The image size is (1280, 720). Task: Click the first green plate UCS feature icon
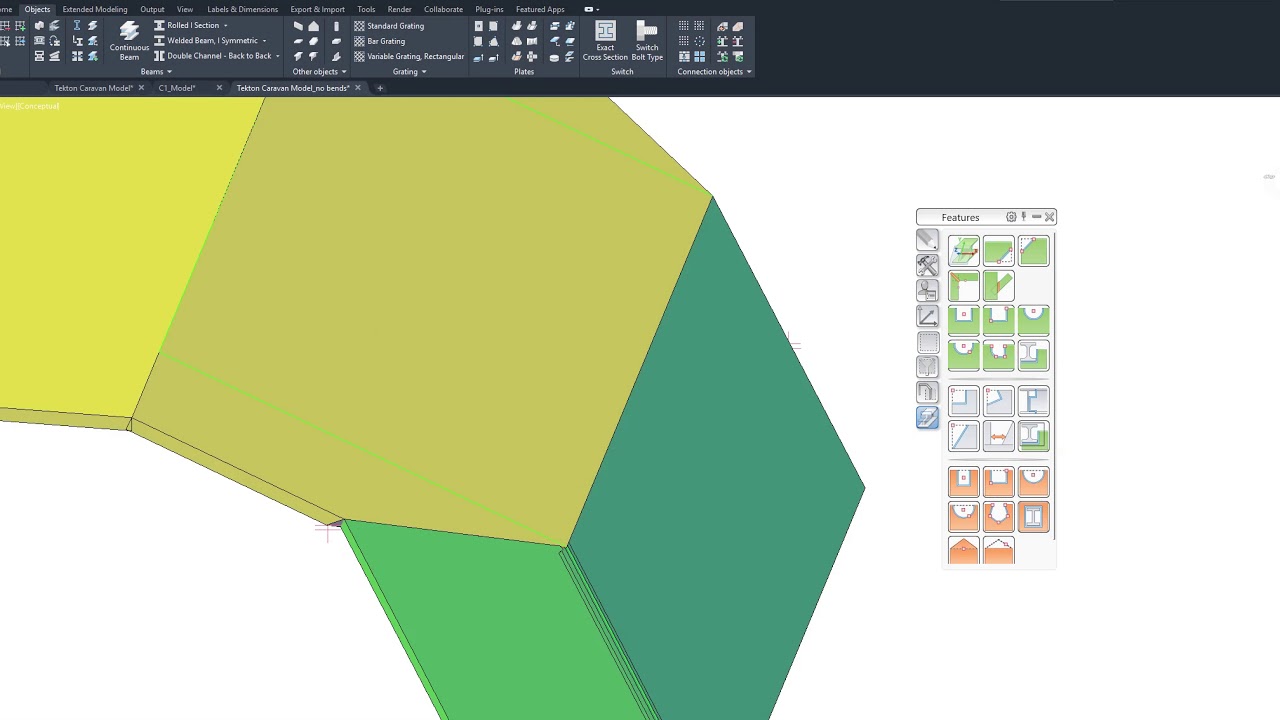964,251
